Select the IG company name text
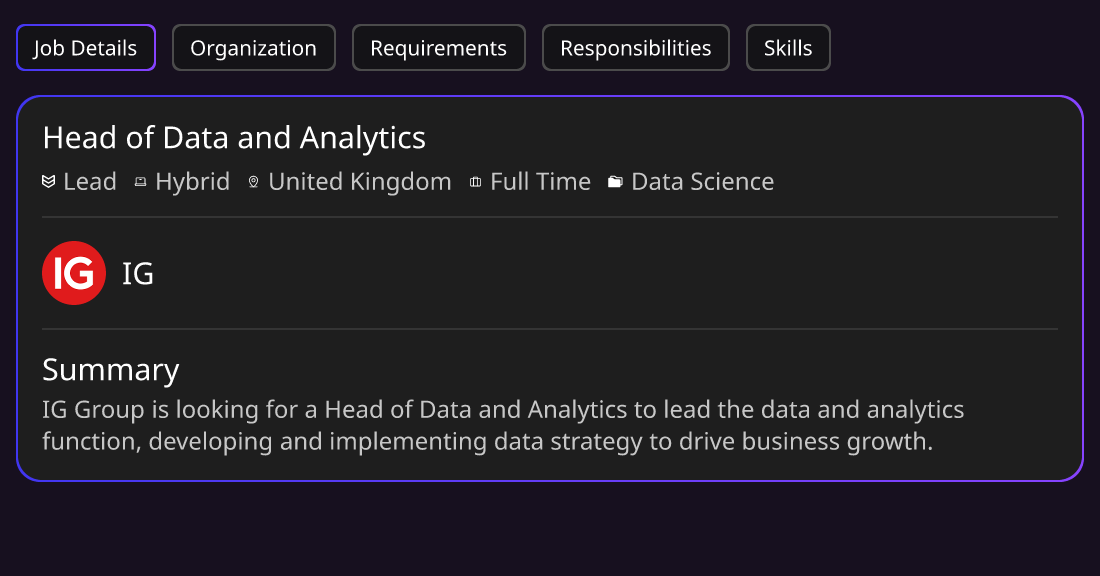This screenshot has height=576, width=1100. pyautogui.click(x=138, y=274)
